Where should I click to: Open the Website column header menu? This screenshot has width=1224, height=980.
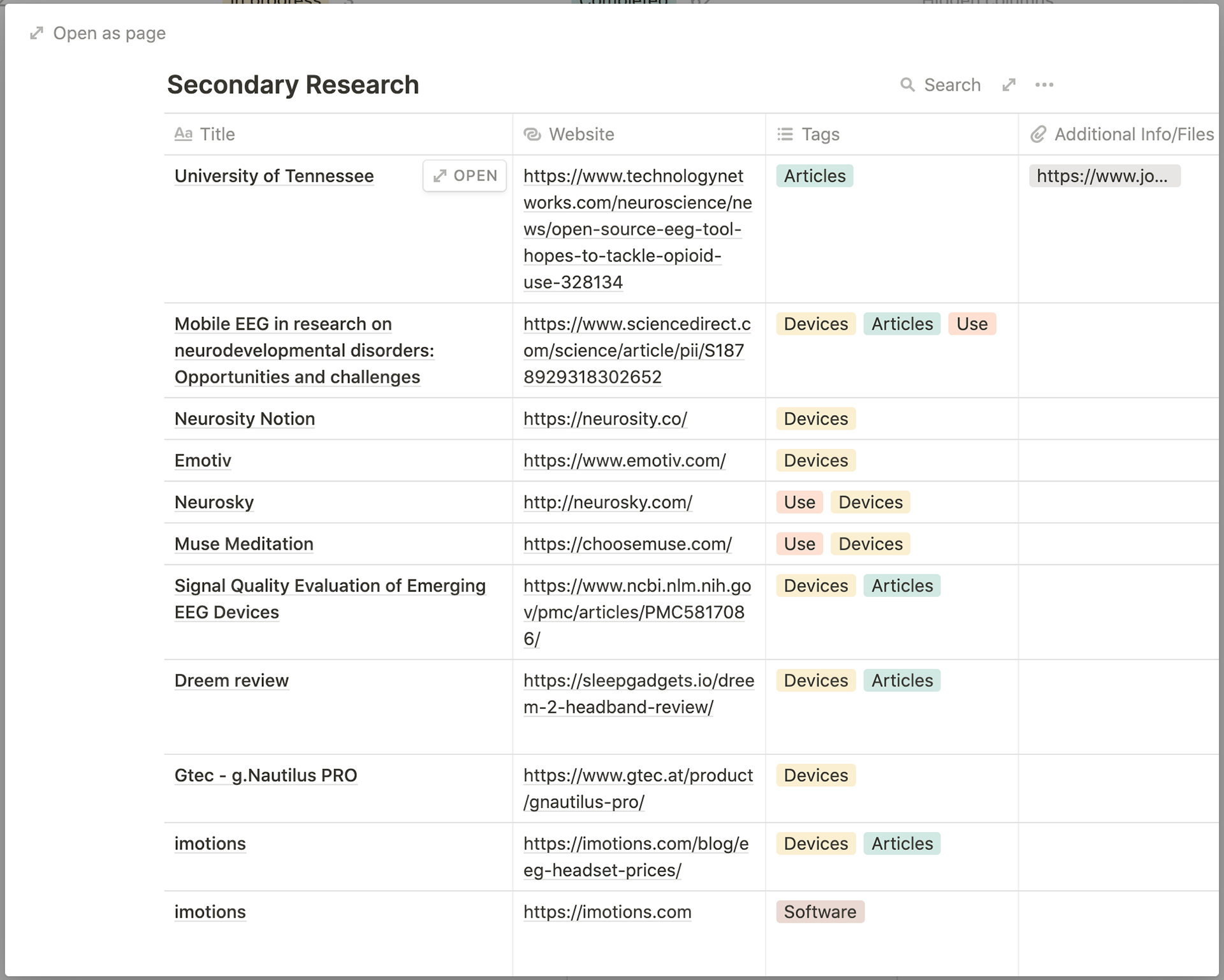(581, 134)
